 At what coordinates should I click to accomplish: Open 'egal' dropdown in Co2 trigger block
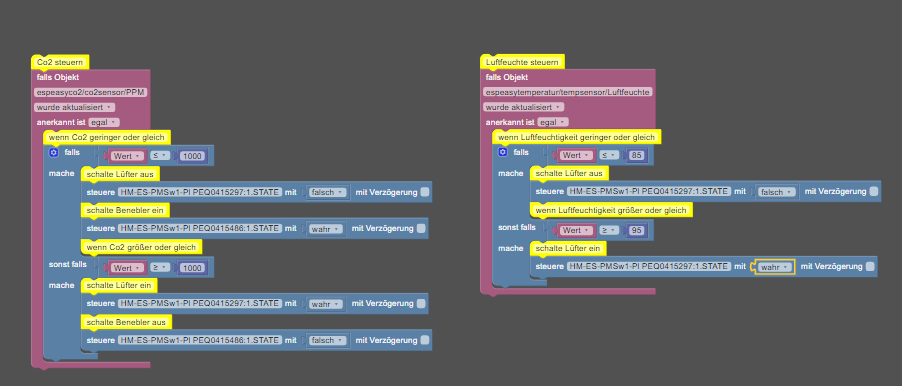click(104, 122)
